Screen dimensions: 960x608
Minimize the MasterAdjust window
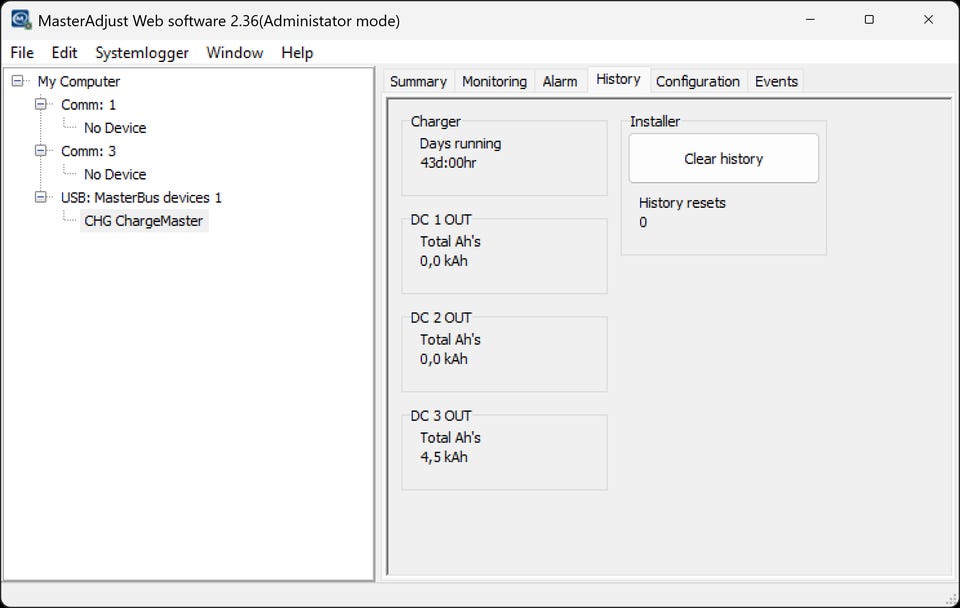click(810, 20)
